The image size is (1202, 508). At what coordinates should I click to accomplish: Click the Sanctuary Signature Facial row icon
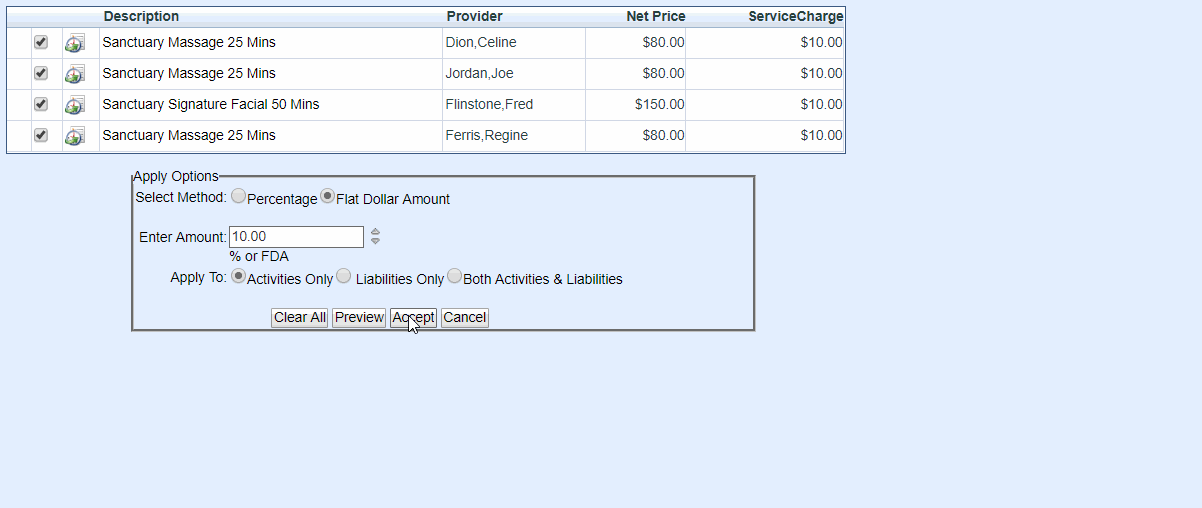(x=75, y=105)
